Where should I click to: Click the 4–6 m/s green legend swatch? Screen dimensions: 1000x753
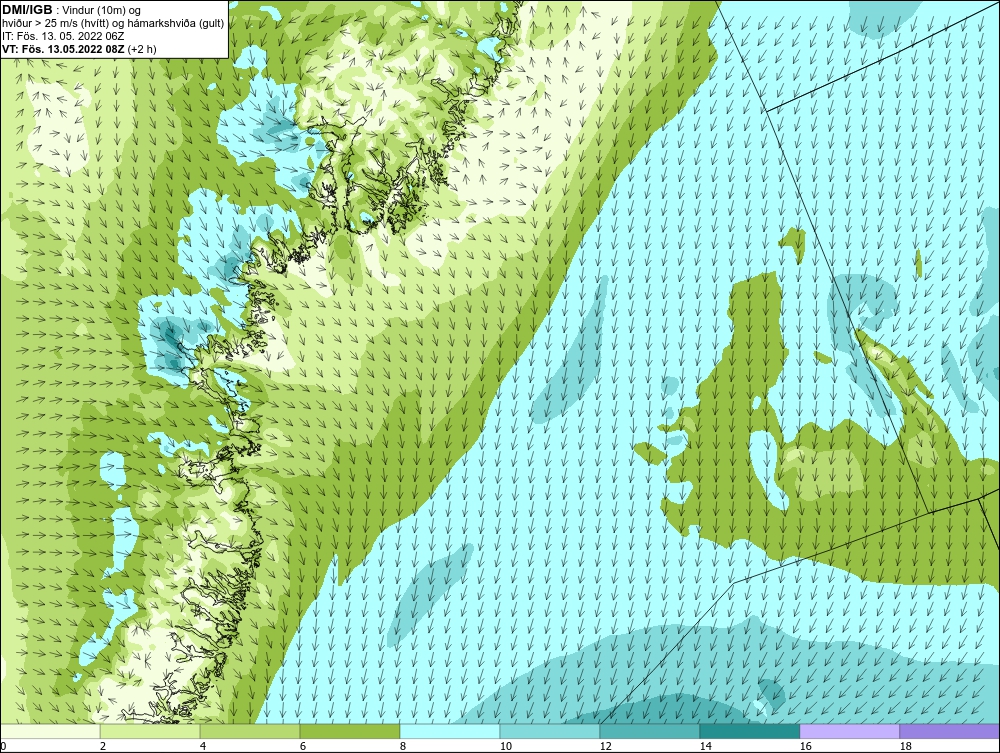coord(250,731)
